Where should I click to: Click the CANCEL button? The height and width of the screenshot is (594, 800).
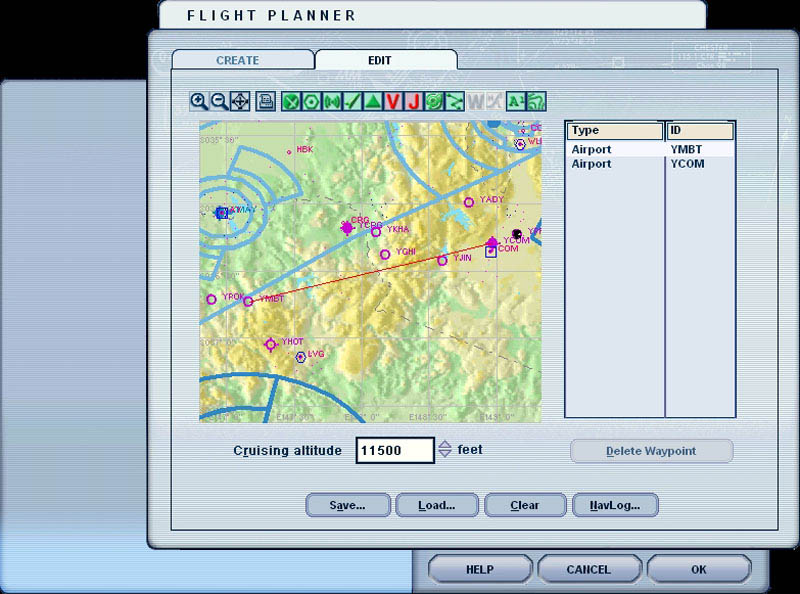tap(589, 570)
